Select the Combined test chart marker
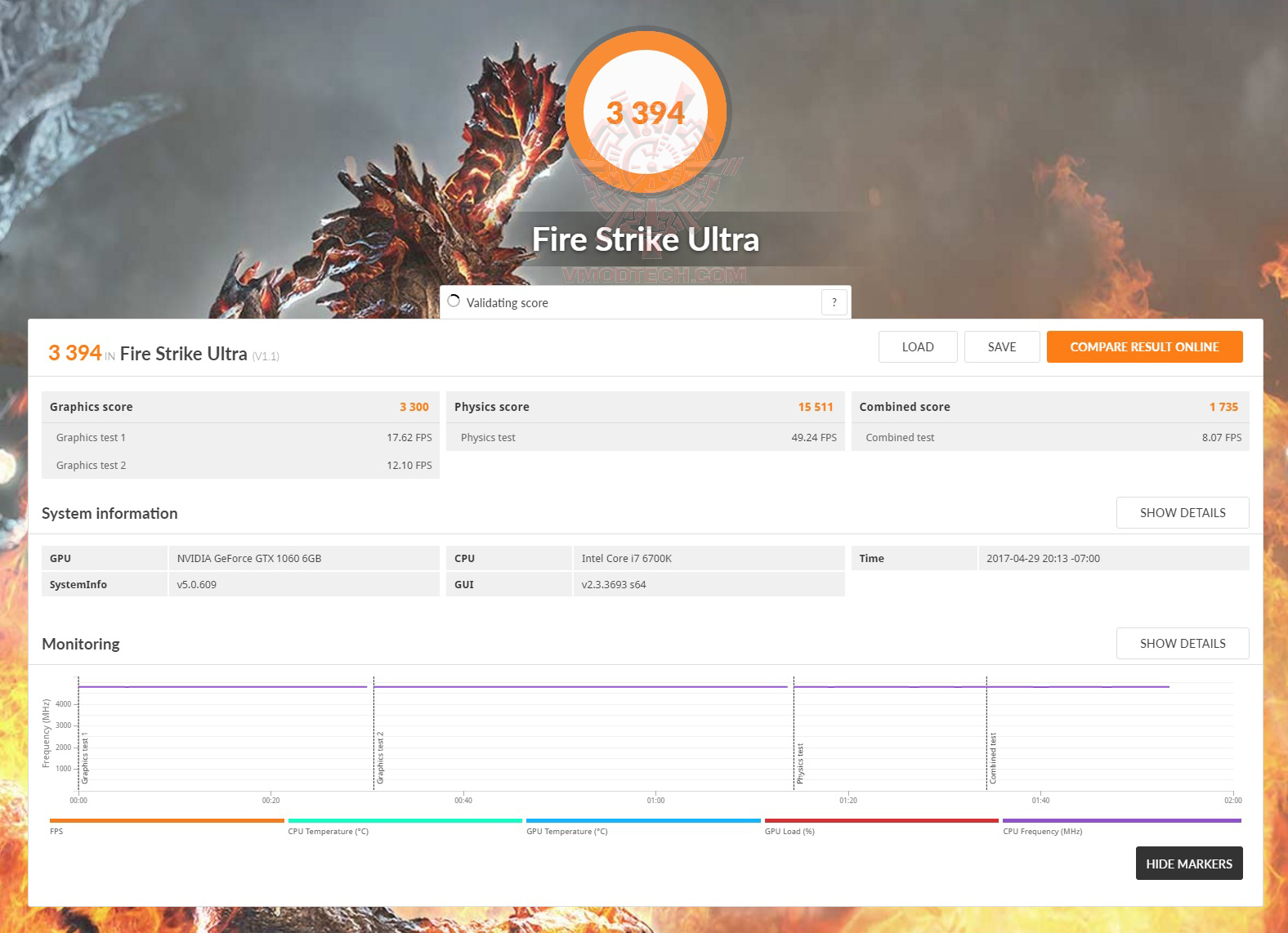Image resolution: width=1288 pixels, height=933 pixels. 993,758
